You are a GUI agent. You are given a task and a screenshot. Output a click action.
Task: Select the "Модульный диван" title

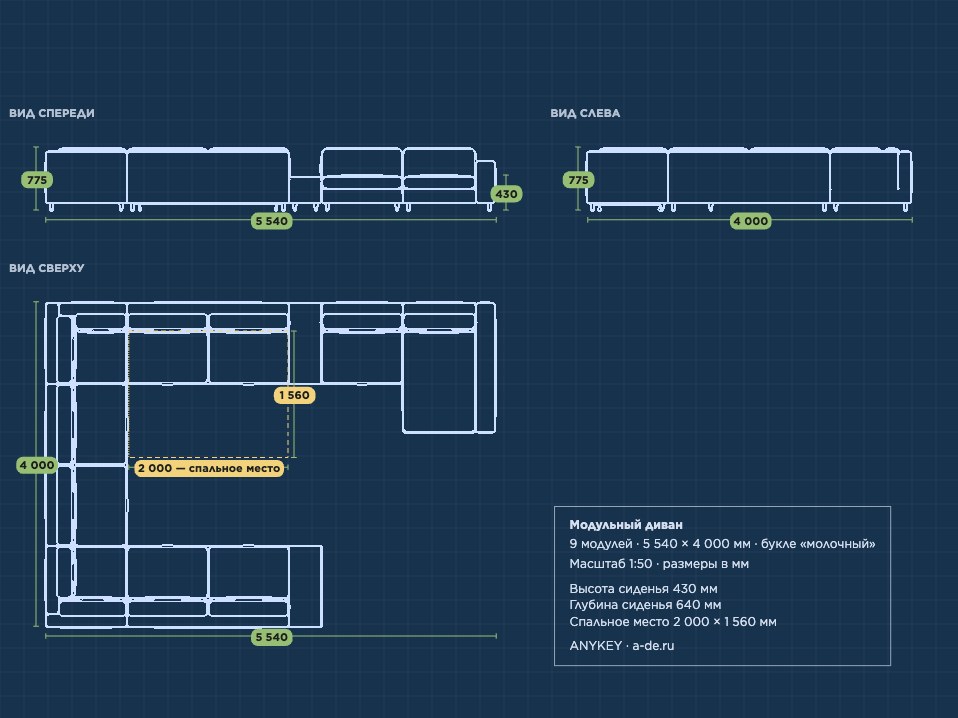coord(626,524)
